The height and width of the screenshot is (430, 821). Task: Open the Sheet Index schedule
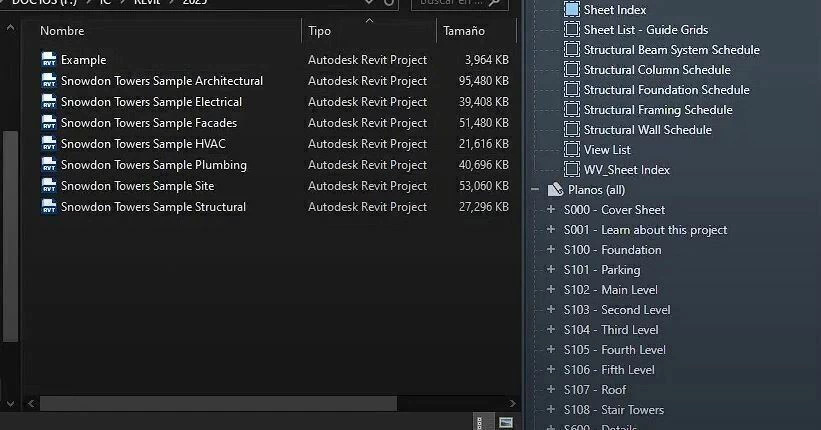click(x=615, y=9)
